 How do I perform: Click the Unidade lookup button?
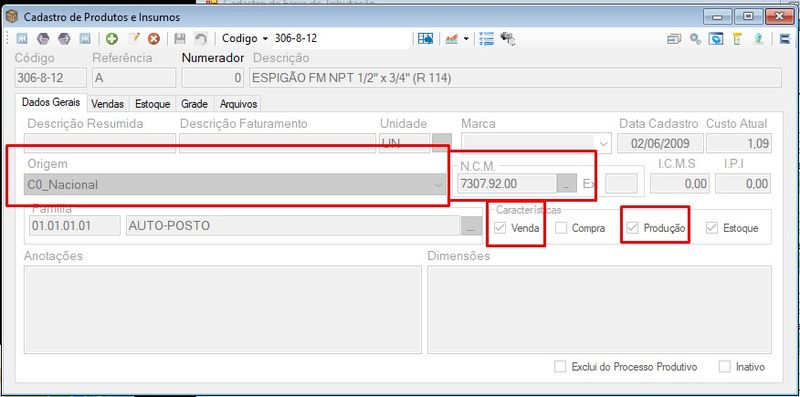pos(442,143)
